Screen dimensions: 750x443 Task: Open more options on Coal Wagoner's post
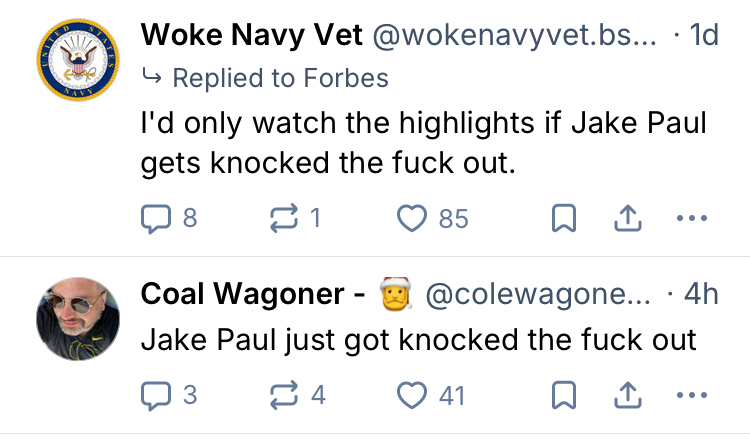pyautogui.click(x=691, y=395)
